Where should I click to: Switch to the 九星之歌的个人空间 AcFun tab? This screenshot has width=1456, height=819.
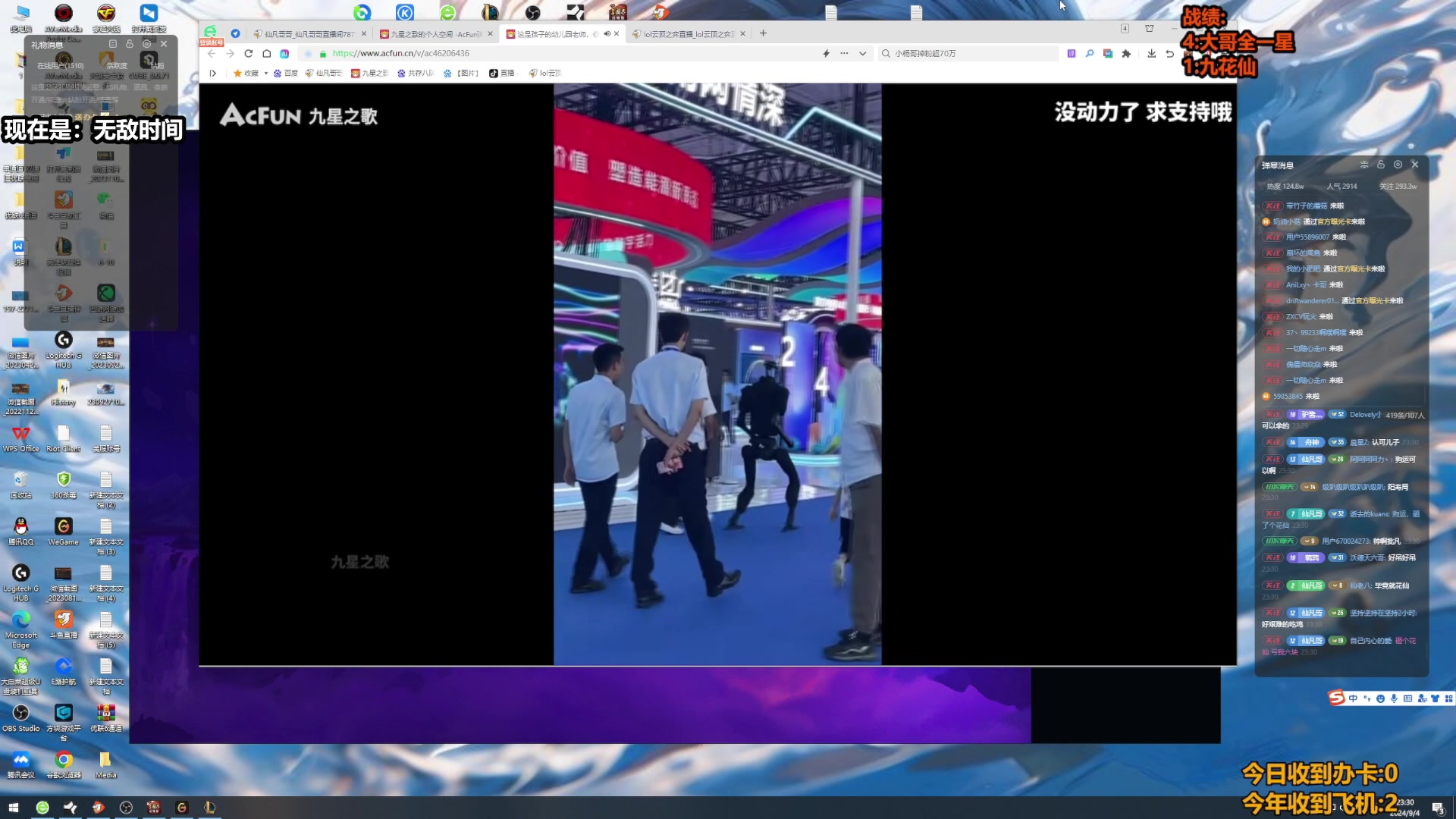click(x=435, y=34)
